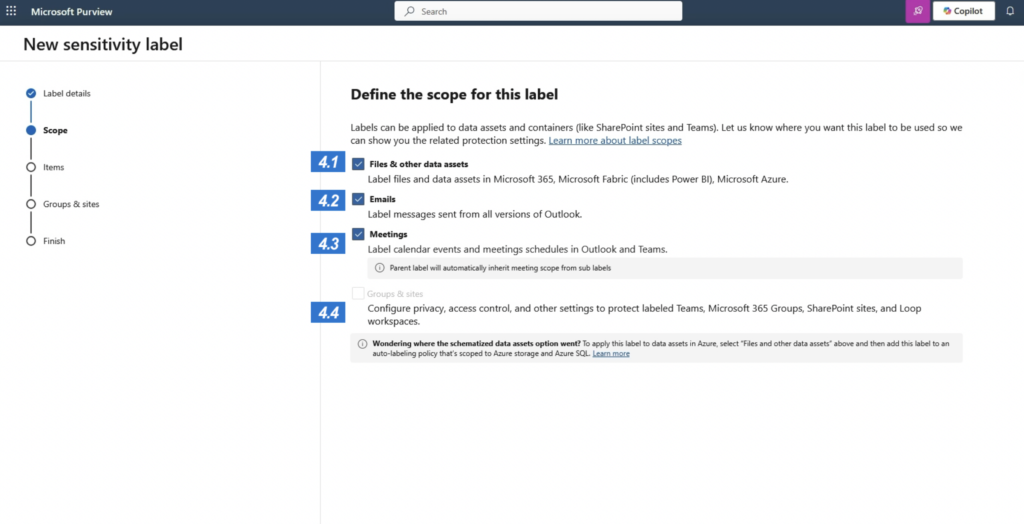1024x524 pixels.
Task: Open the Copilot button
Action: click(x=963, y=11)
